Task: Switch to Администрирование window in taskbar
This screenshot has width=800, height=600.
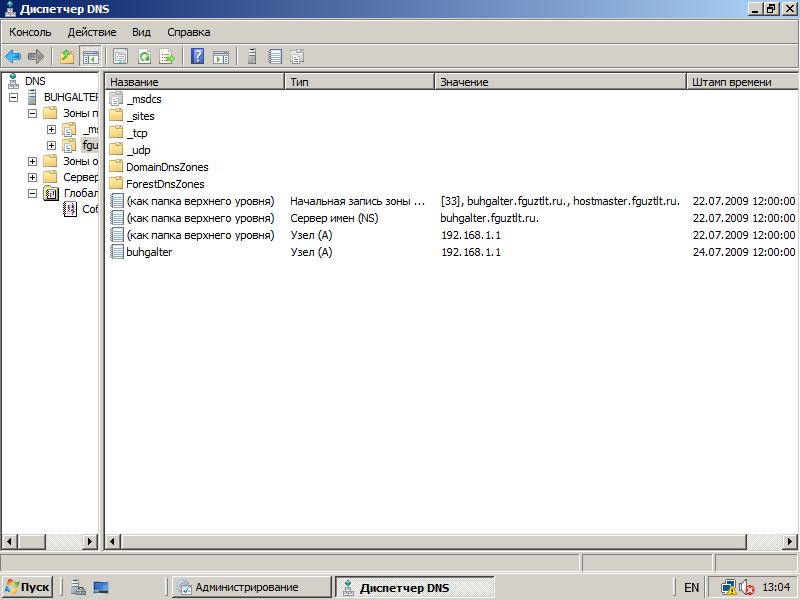Action: (x=250, y=587)
